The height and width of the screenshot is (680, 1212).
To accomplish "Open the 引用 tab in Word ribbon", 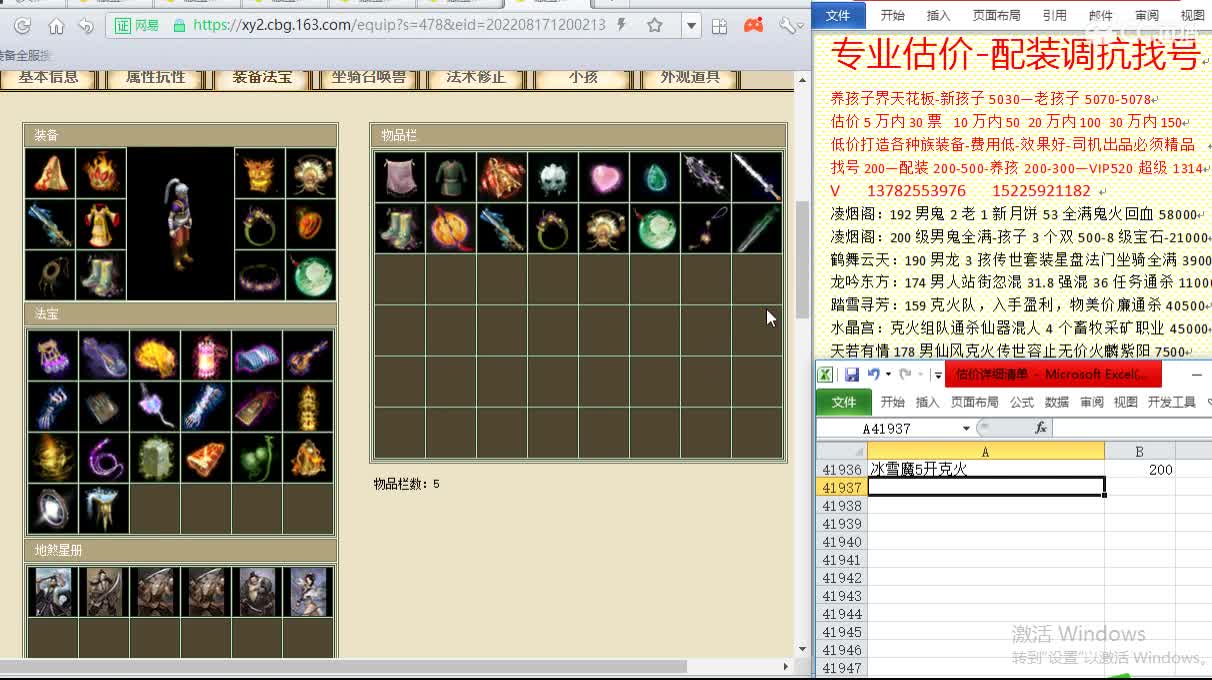I will coord(1054,15).
